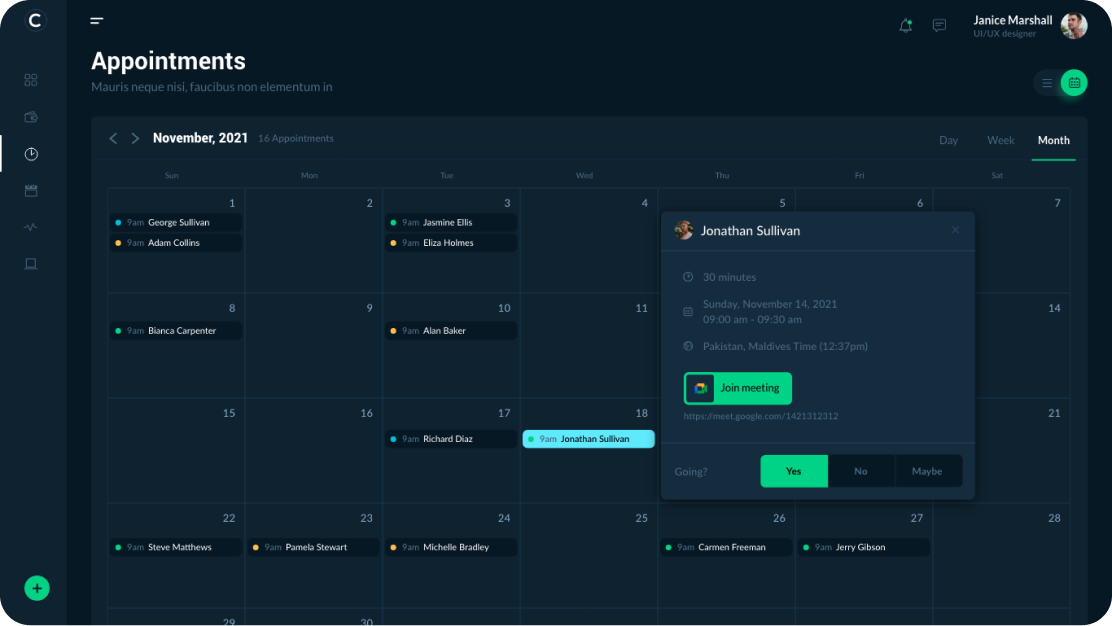Open the chat messages icon
Screen dimensions: 1112x626
(939, 26)
